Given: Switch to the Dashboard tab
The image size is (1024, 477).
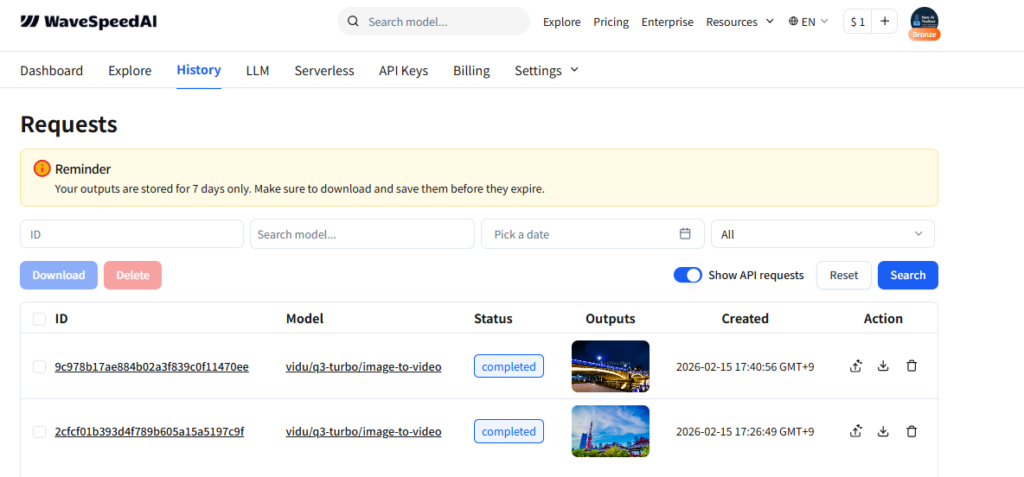Looking at the screenshot, I should [x=51, y=70].
